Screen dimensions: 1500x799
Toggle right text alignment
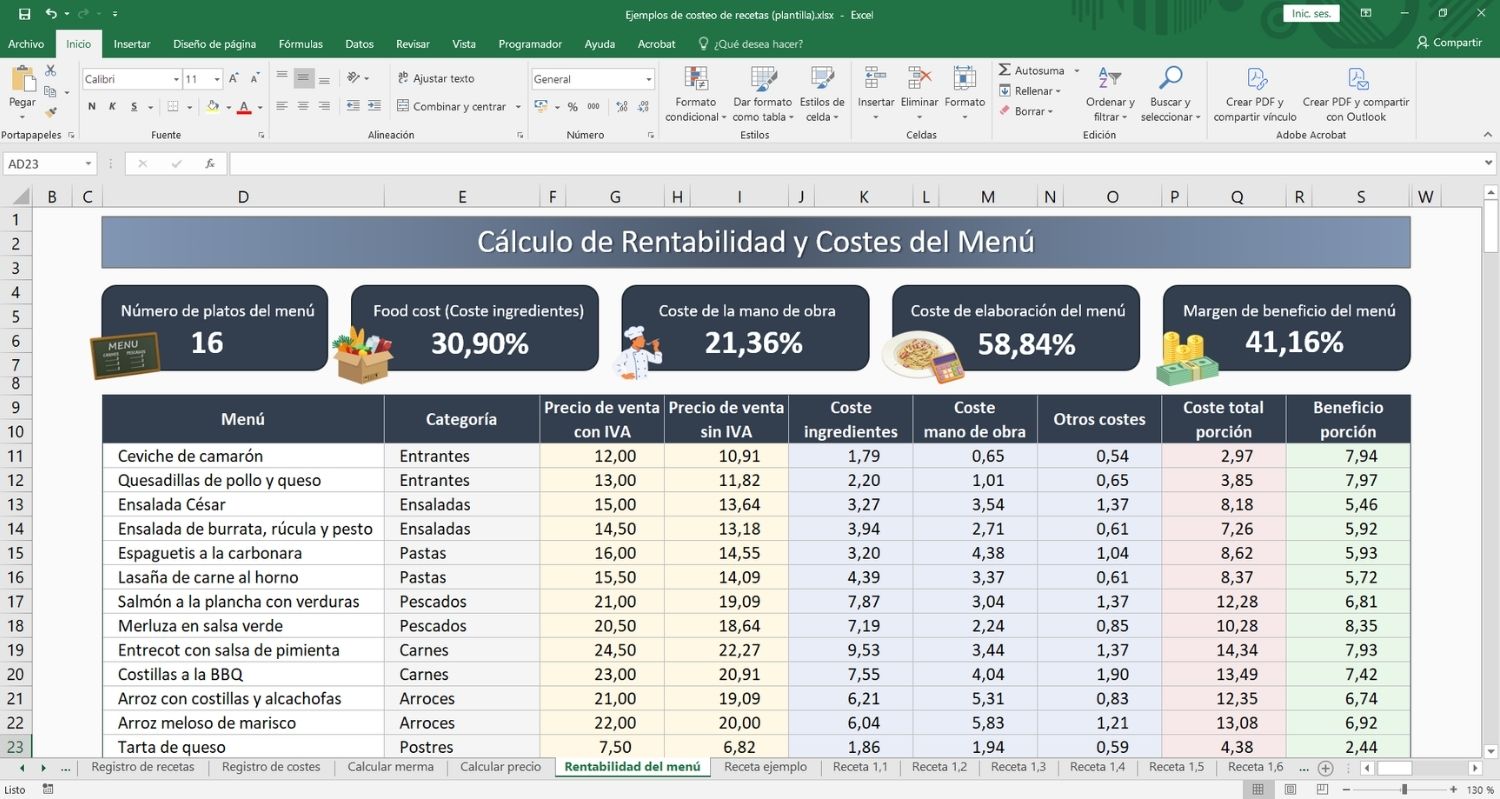pos(324,106)
